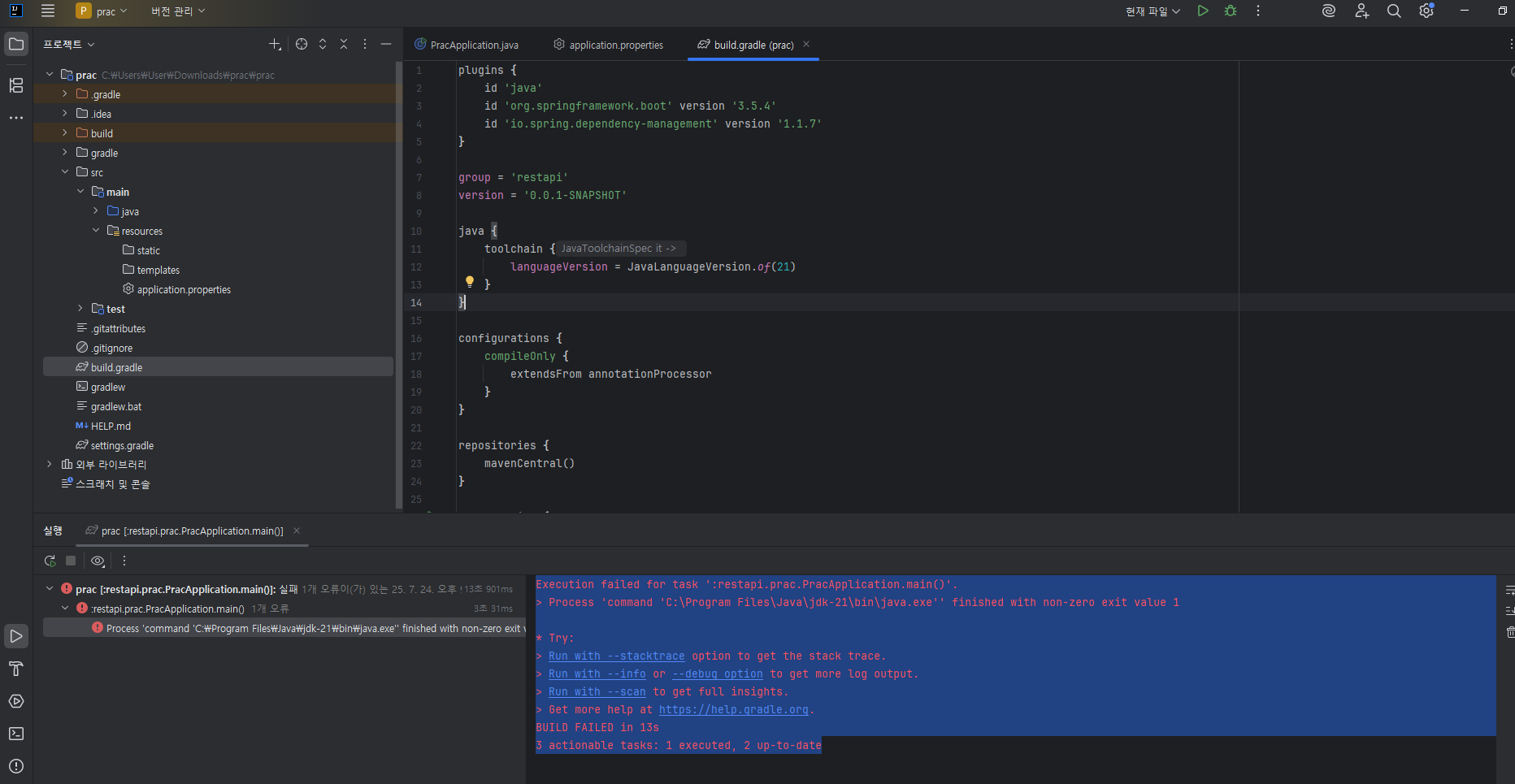This screenshot has width=1515, height=784.
Task: Open run panel more options
Action: 124,561
